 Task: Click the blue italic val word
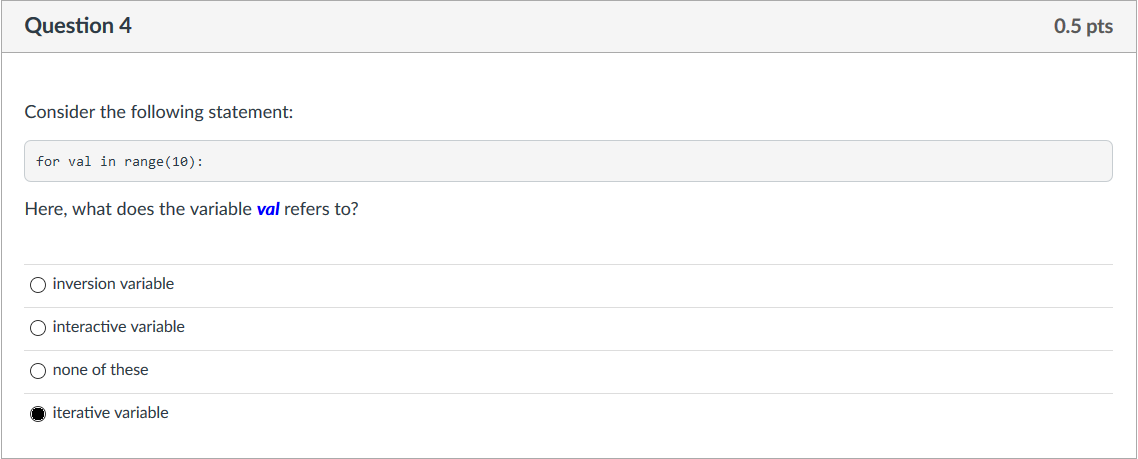[x=268, y=209]
